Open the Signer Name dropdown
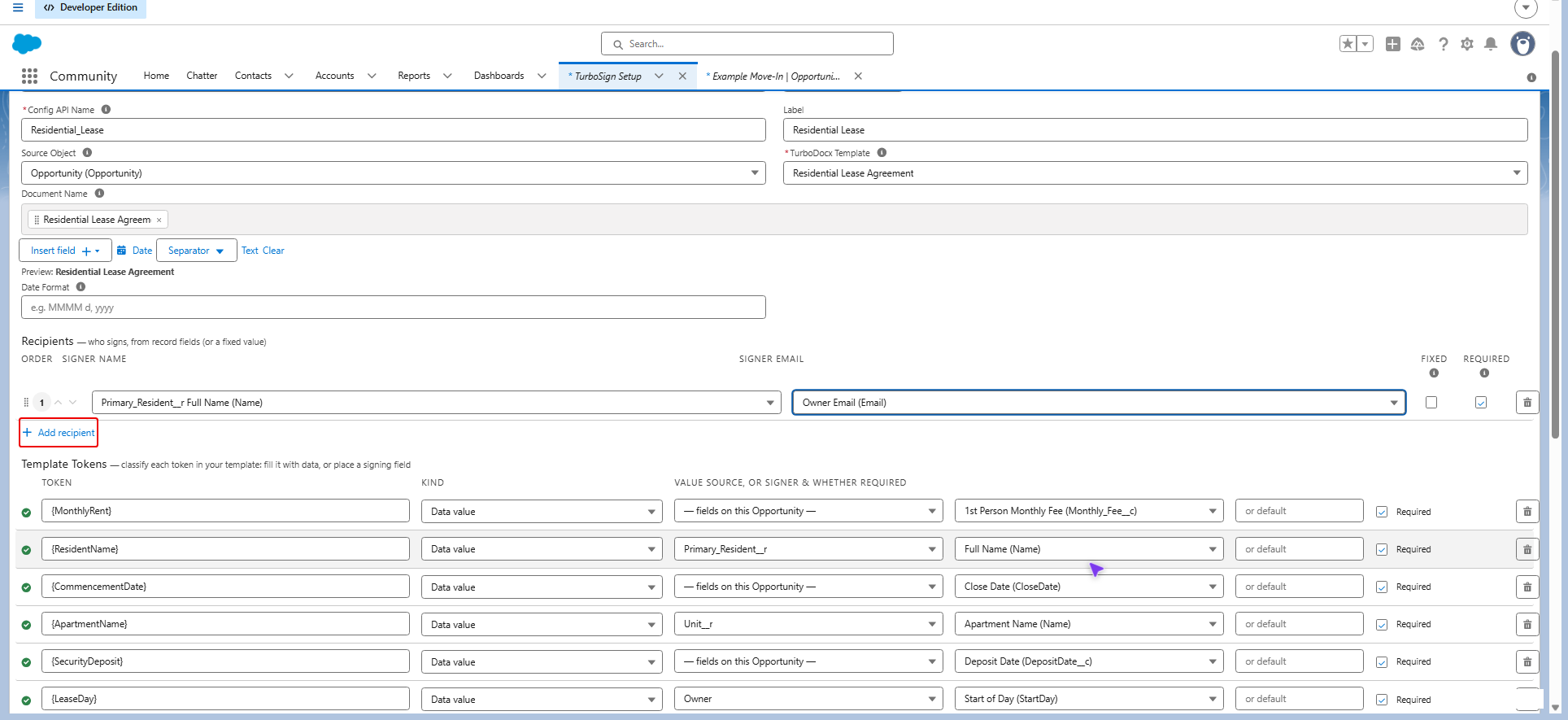Screen dimensions: 1568x720 tap(437, 403)
